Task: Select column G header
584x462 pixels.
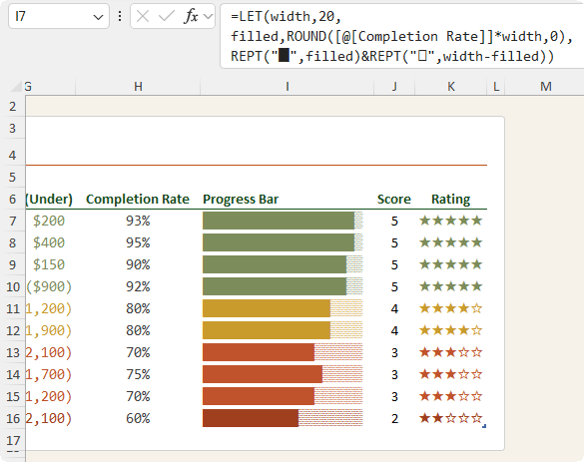Action: [x=51, y=86]
